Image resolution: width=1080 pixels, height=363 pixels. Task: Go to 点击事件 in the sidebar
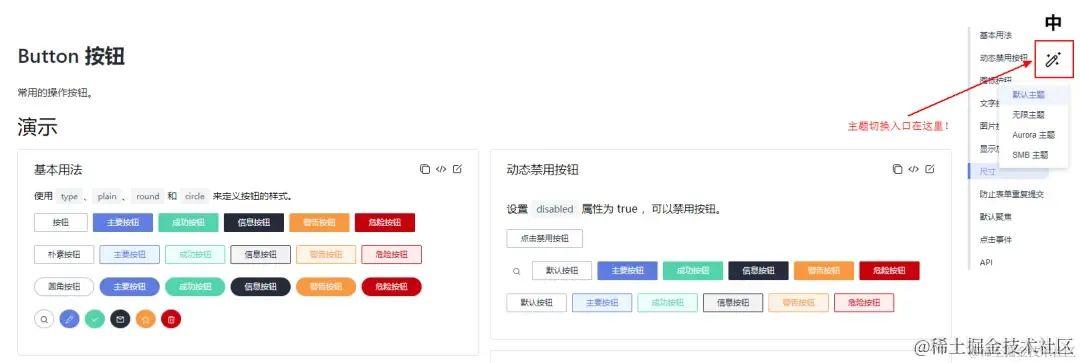coord(995,240)
